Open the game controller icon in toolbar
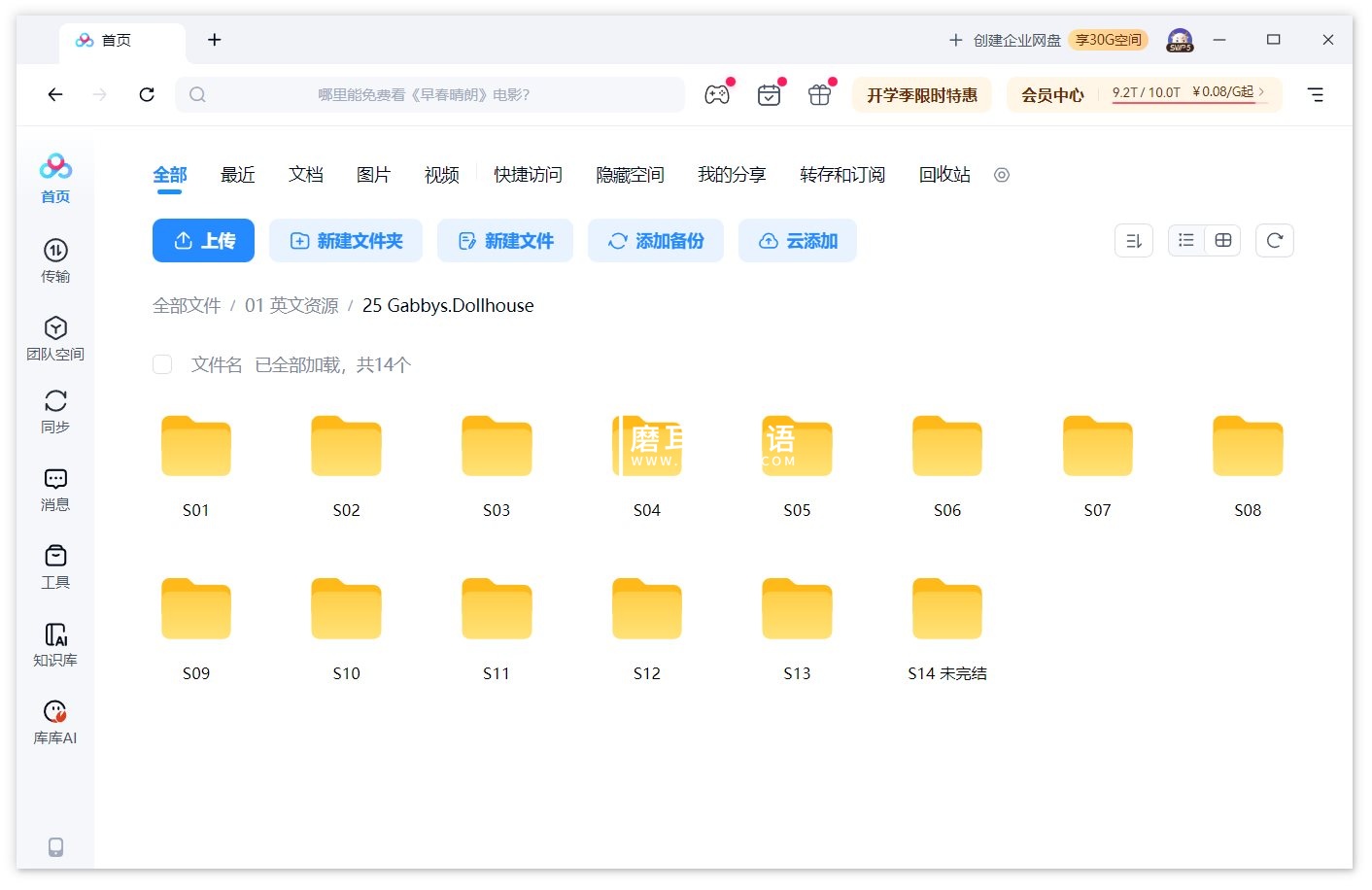1372x890 pixels. tap(717, 94)
